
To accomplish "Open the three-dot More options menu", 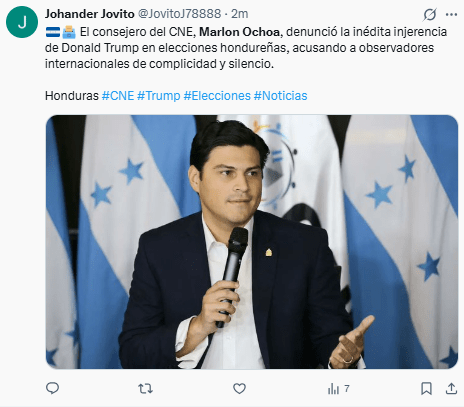I will click(x=451, y=14).
